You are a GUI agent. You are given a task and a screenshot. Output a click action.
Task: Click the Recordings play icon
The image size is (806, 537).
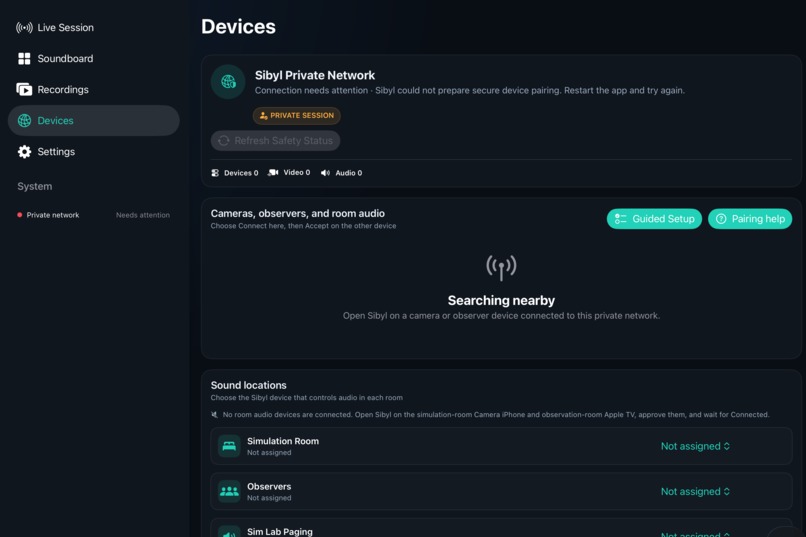pos(24,89)
